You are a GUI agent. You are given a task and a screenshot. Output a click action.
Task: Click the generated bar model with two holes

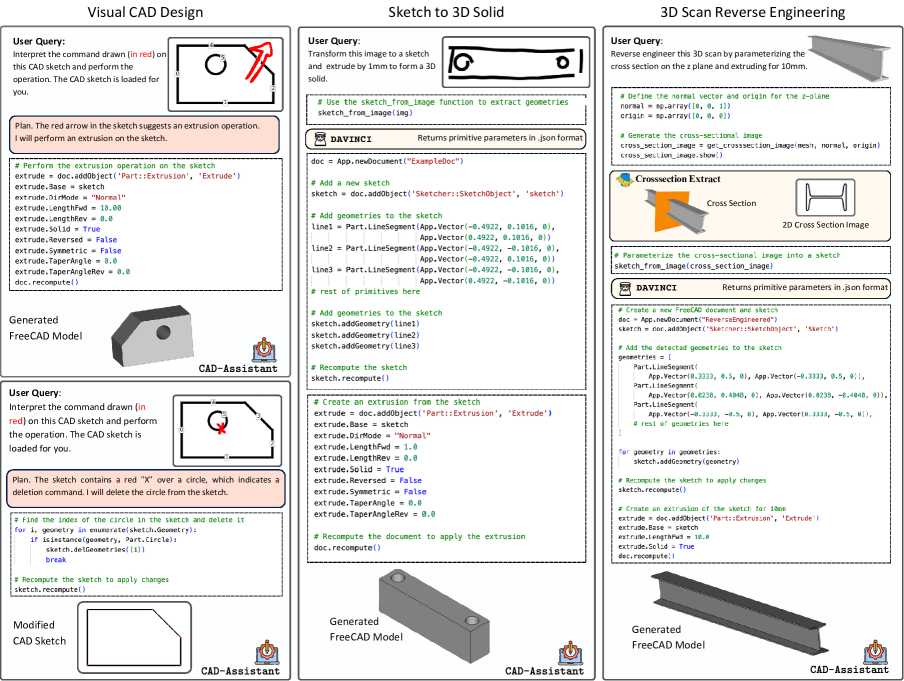point(434,616)
